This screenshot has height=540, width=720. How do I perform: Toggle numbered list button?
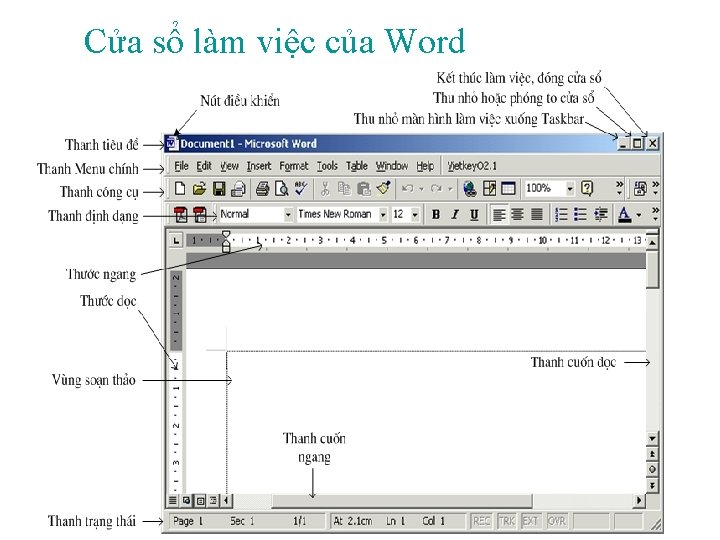[x=561, y=214]
